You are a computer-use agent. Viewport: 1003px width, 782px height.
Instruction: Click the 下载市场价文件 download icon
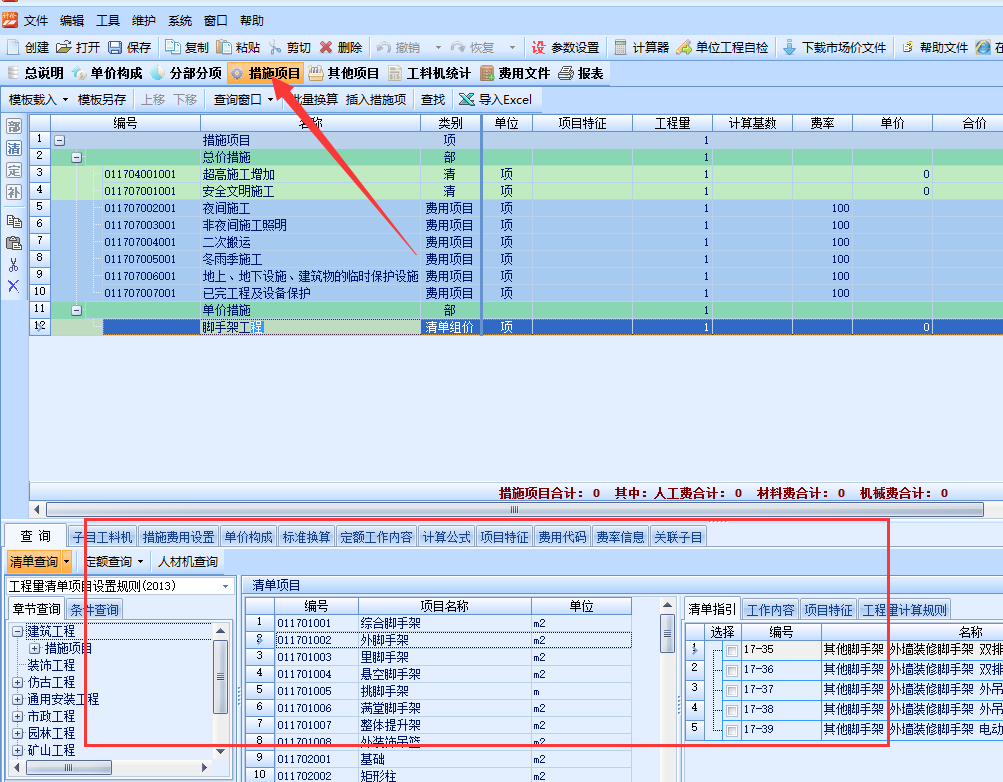click(x=789, y=47)
